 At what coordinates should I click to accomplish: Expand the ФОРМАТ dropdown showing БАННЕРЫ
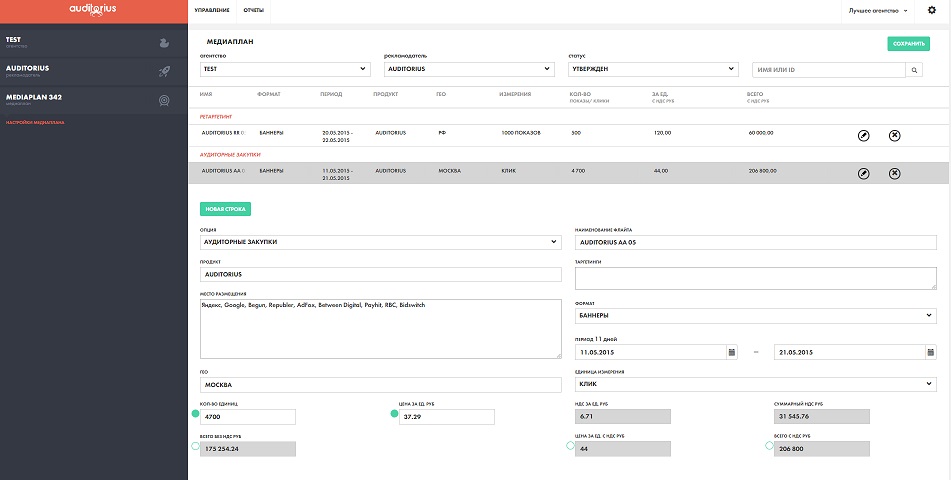(x=755, y=315)
